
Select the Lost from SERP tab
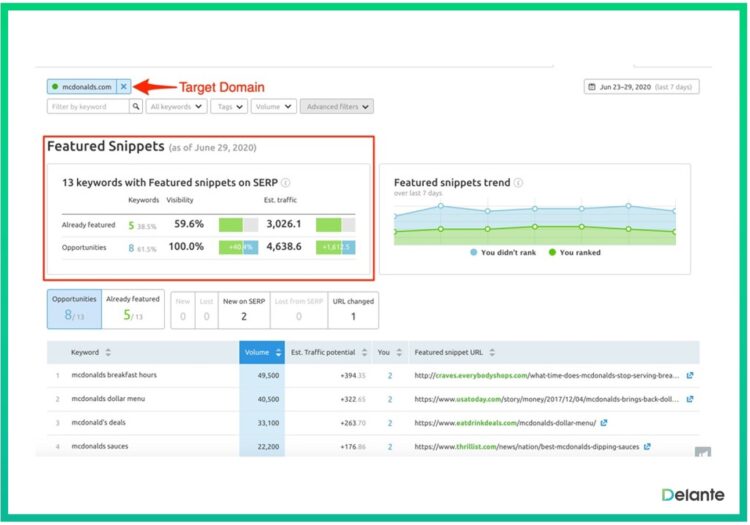tap(299, 310)
